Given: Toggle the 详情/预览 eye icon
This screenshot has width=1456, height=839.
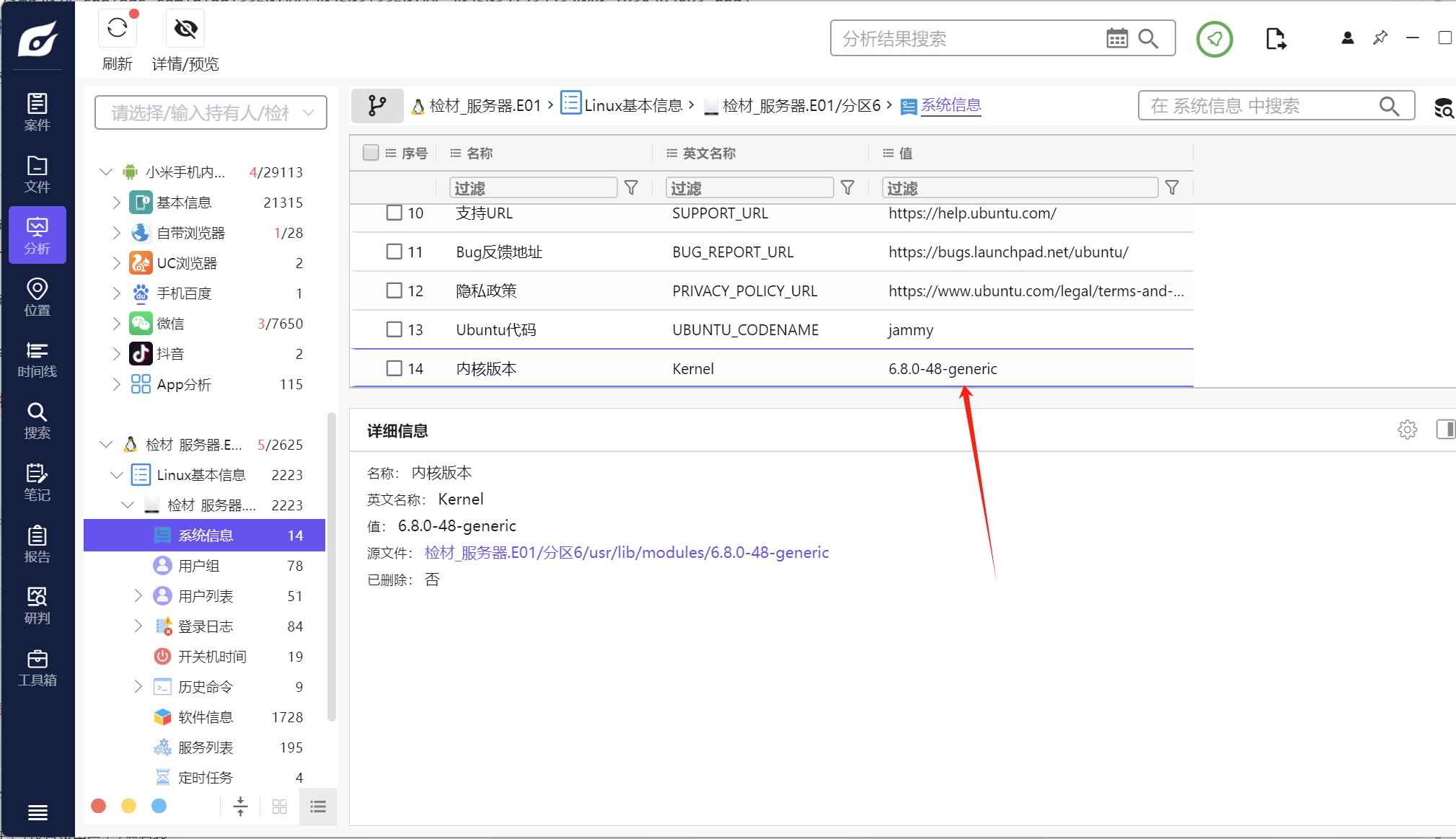Looking at the screenshot, I should point(185,29).
